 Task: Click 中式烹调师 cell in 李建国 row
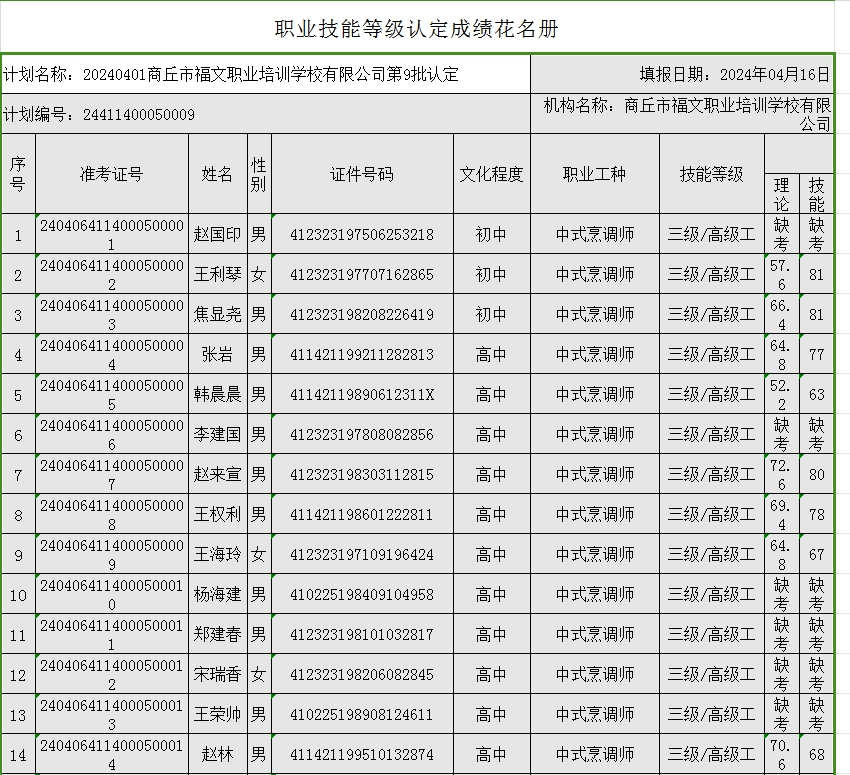[595, 434]
